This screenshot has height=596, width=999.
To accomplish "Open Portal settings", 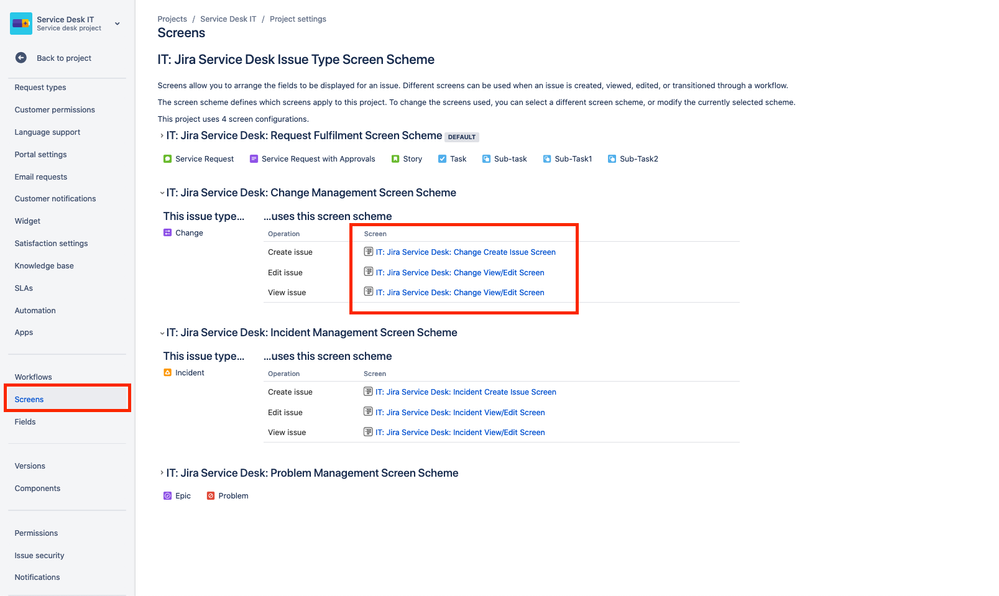I will (x=40, y=154).
